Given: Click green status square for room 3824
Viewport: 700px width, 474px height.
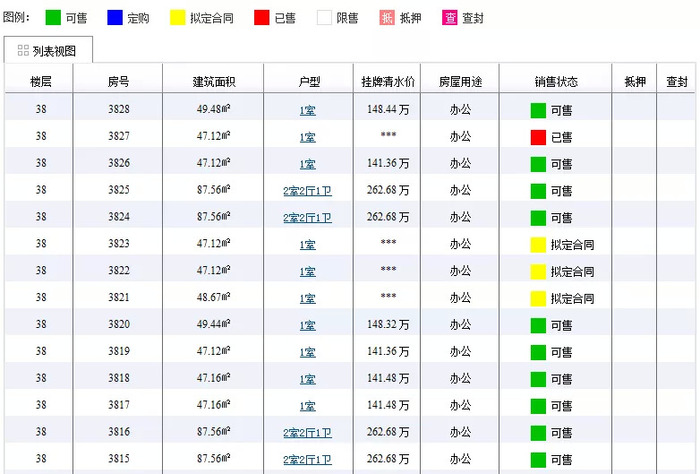Looking at the screenshot, I should 538,218.
